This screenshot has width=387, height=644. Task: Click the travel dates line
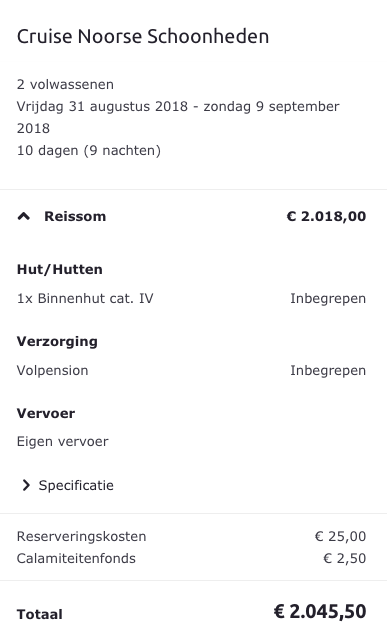click(178, 117)
